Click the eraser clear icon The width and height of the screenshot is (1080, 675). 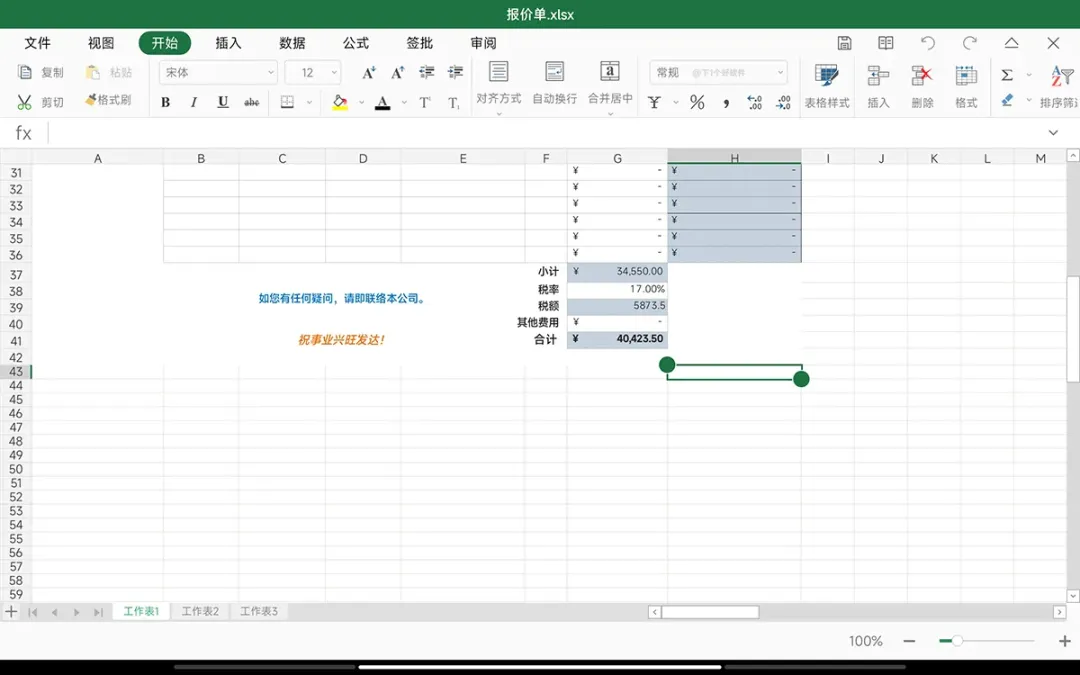coord(1007,101)
